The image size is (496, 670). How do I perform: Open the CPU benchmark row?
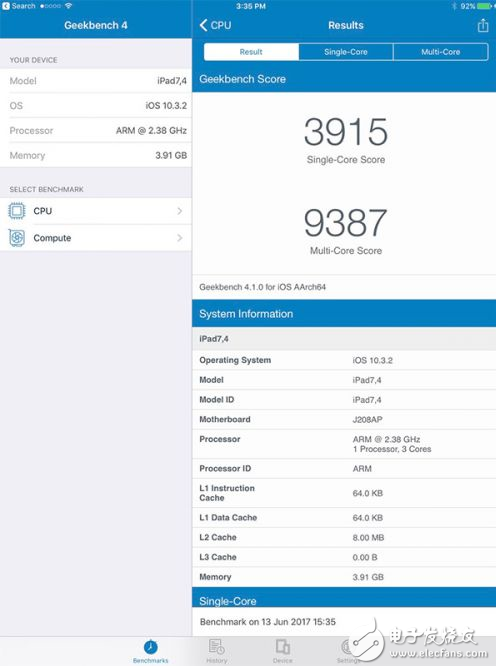coord(96,211)
